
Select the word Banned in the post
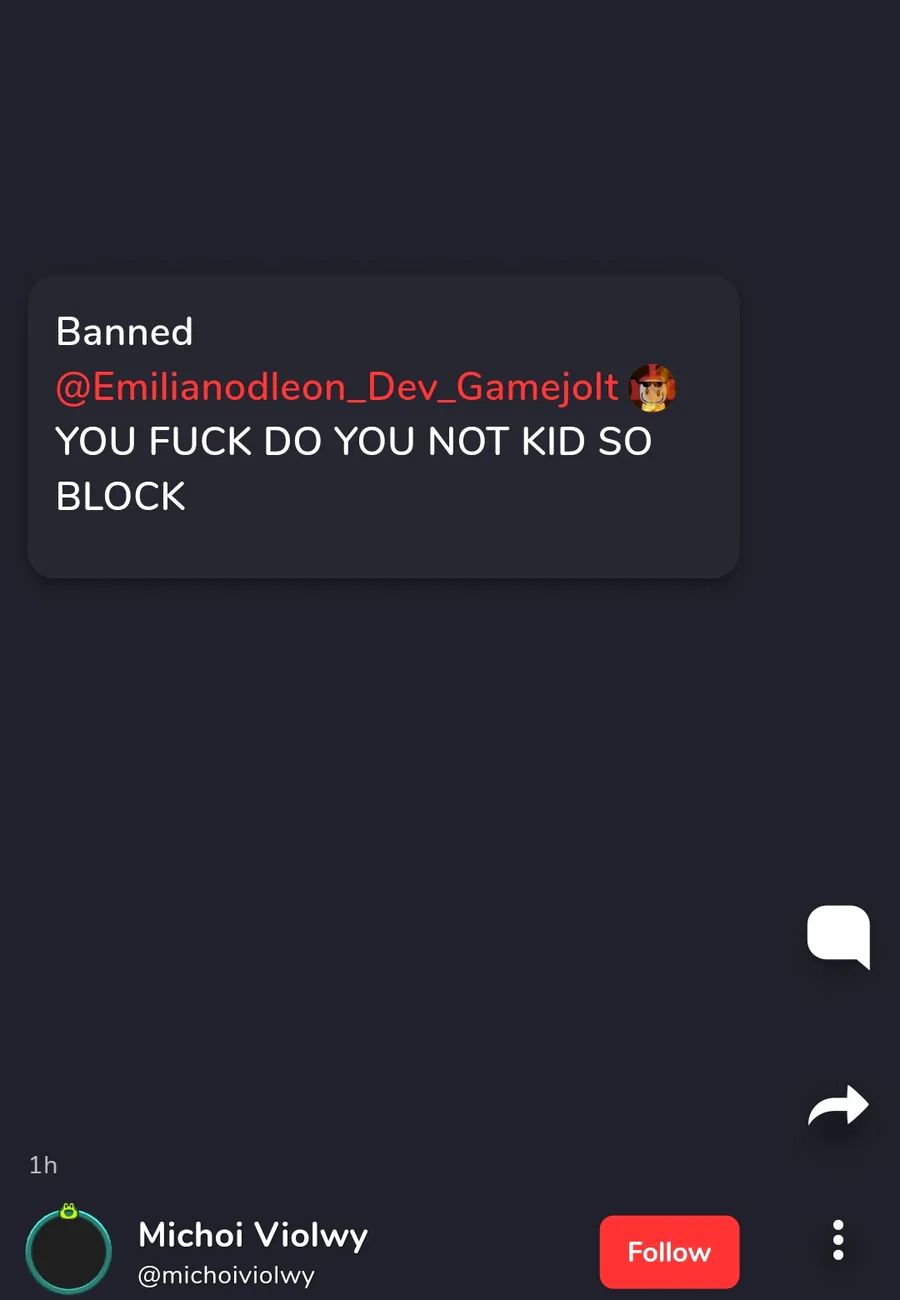click(x=124, y=332)
